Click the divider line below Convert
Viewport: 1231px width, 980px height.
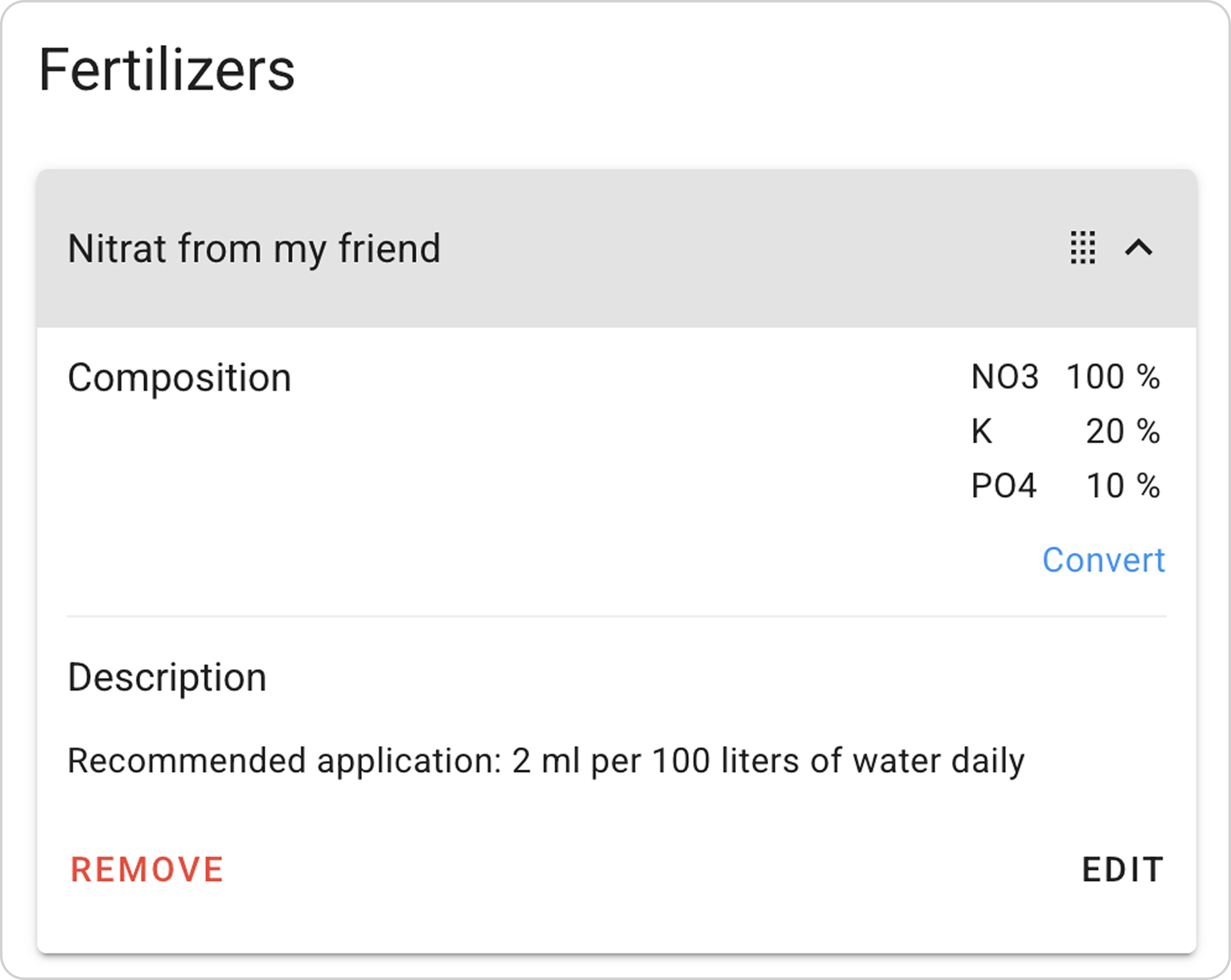pos(615,616)
